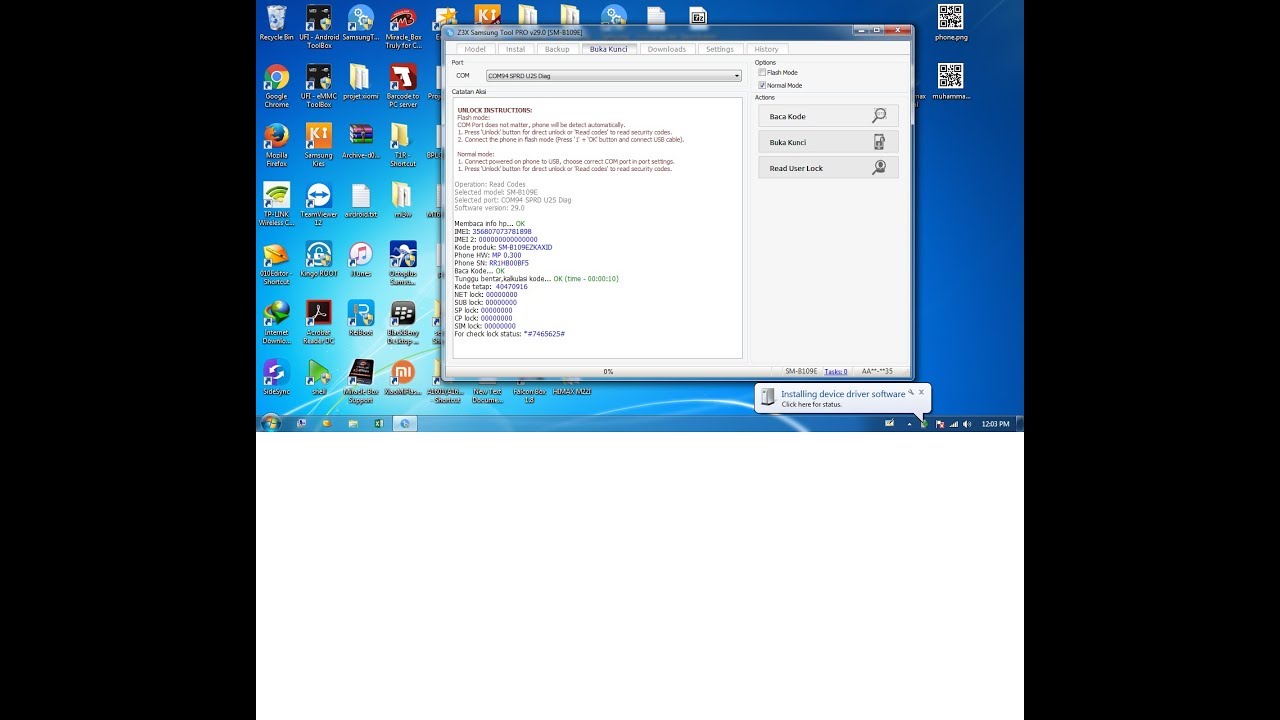The height and width of the screenshot is (720, 1280).
Task: Switch to the Backup tab
Action: click(x=558, y=49)
